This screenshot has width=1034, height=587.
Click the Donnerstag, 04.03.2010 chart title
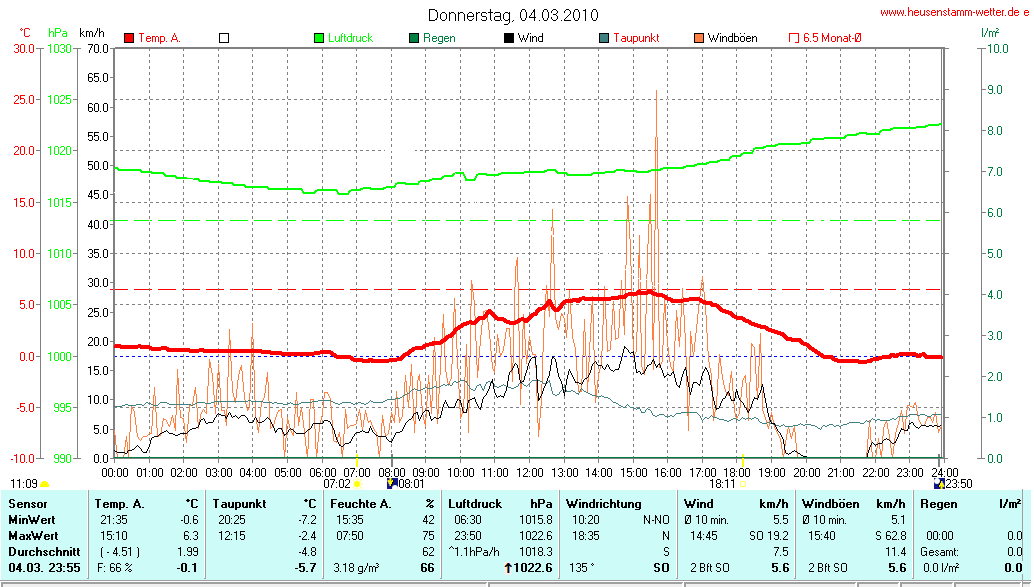tap(513, 15)
